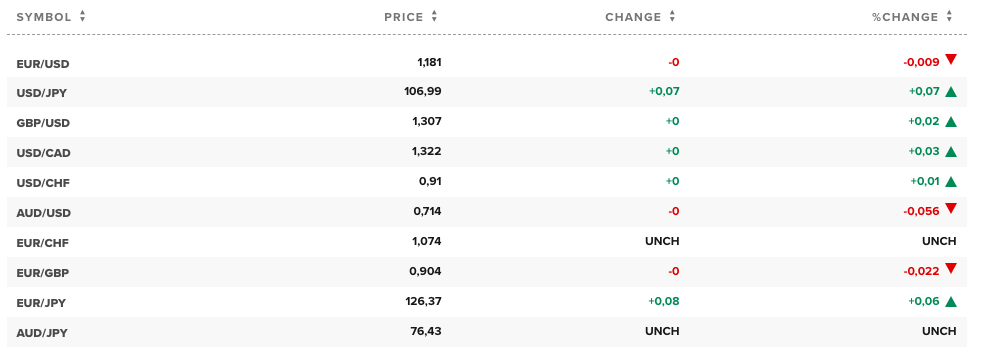Sort table by CHANGE column arrows

672,17
